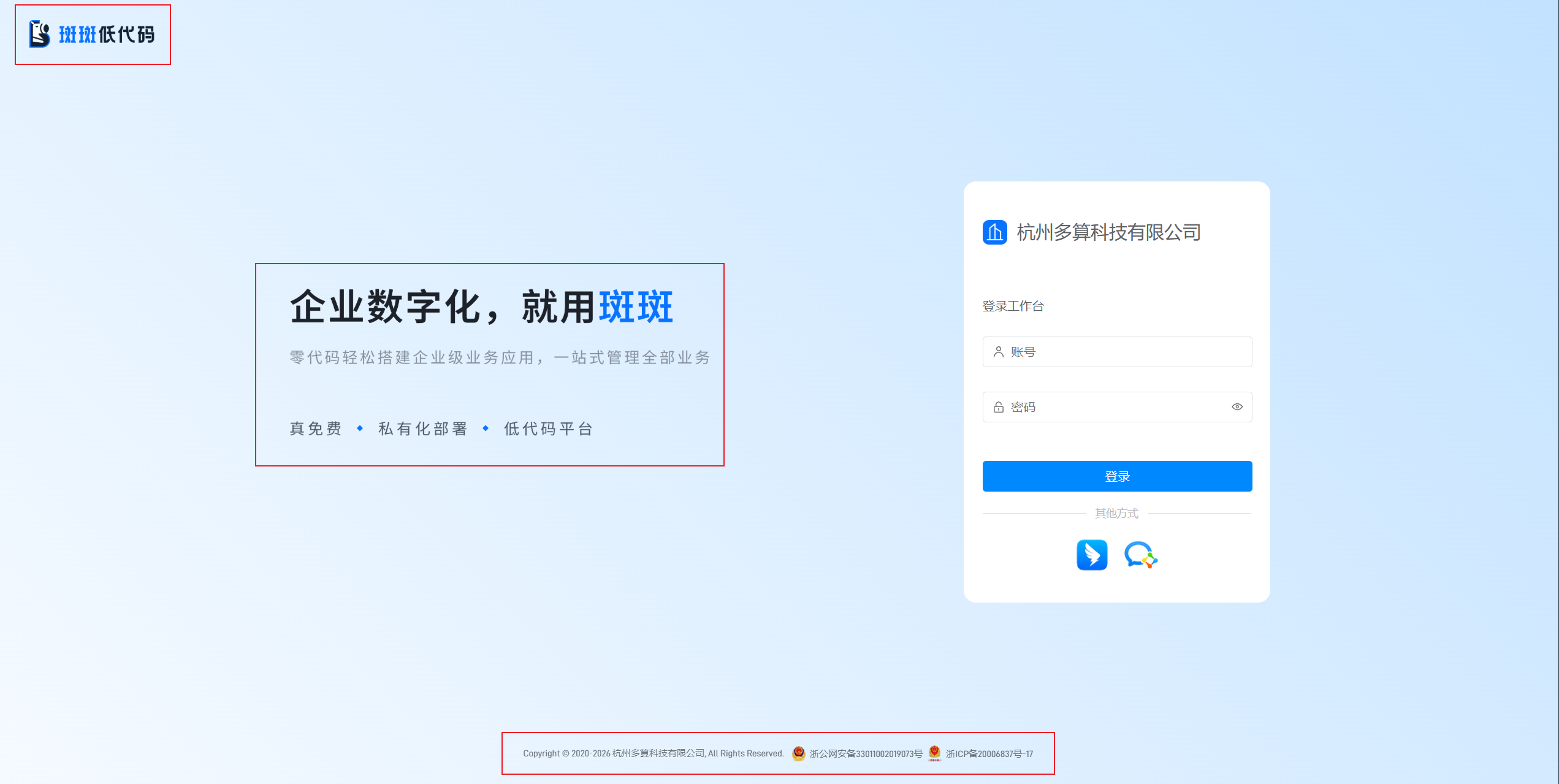Click the police badge icon in footer
Screen dimensions: 1559x784
coord(798,753)
